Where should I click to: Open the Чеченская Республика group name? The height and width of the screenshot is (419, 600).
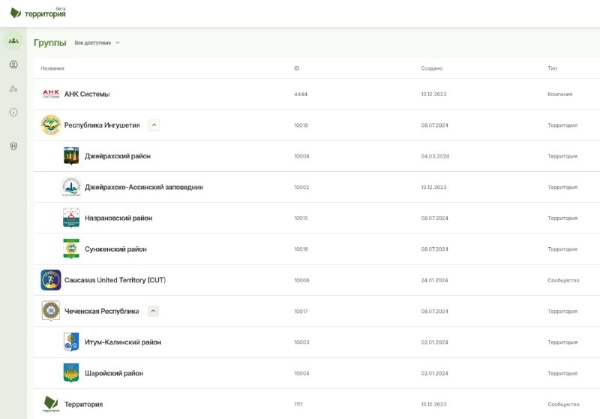(x=101, y=311)
